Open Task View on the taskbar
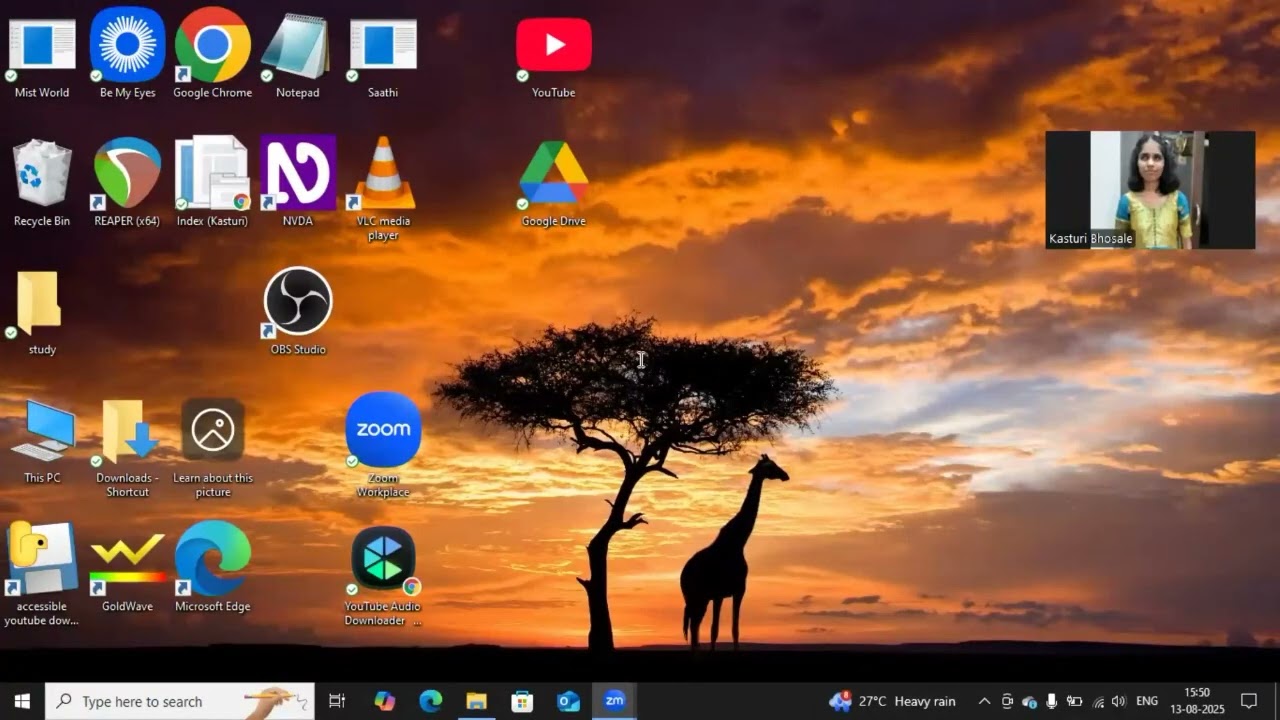Image resolution: width=1280 pixels, height=720 pixels. click(337, 701)
